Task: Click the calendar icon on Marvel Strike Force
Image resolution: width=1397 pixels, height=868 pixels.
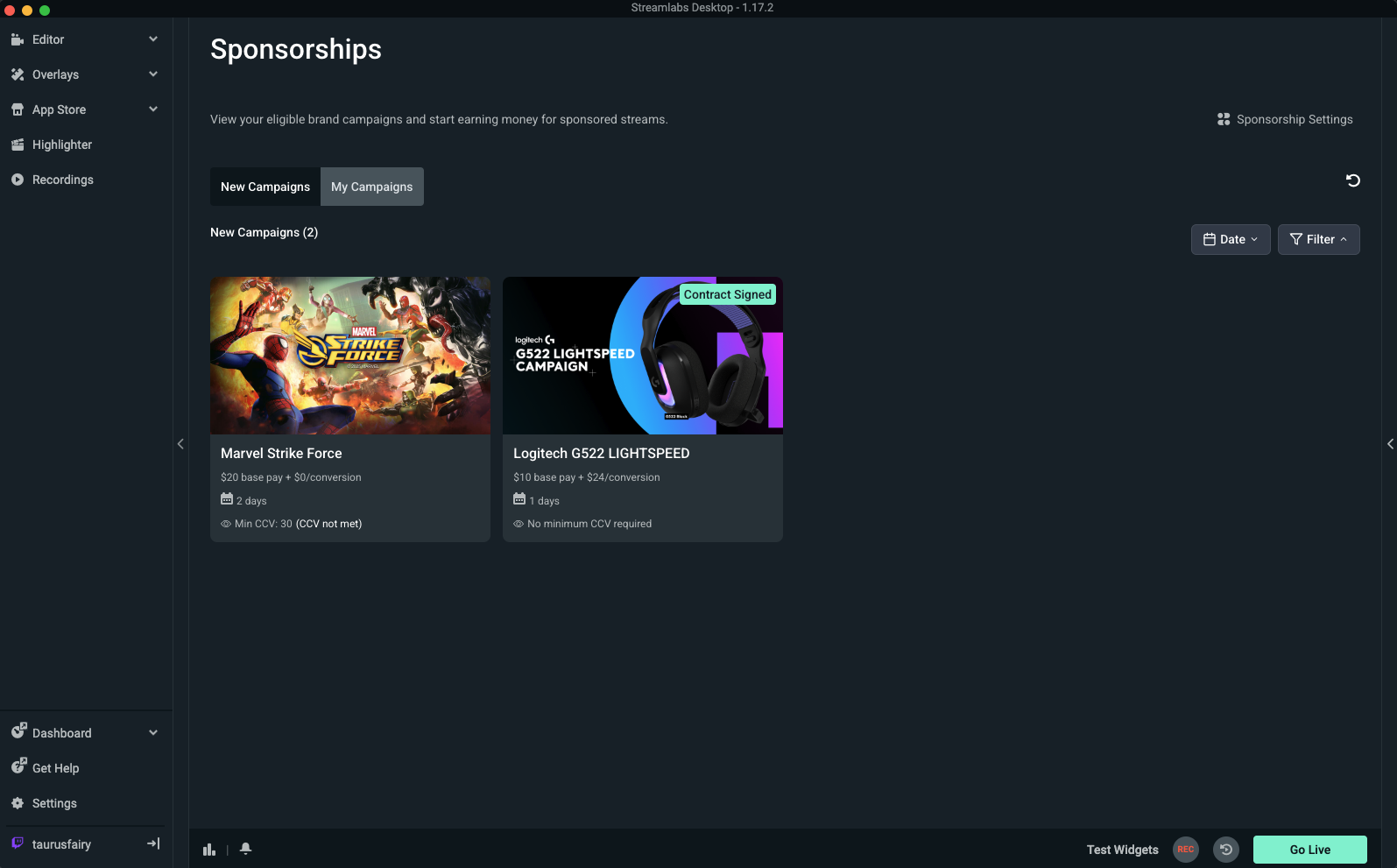Action: pyautogui.click(x=227, y=499)
